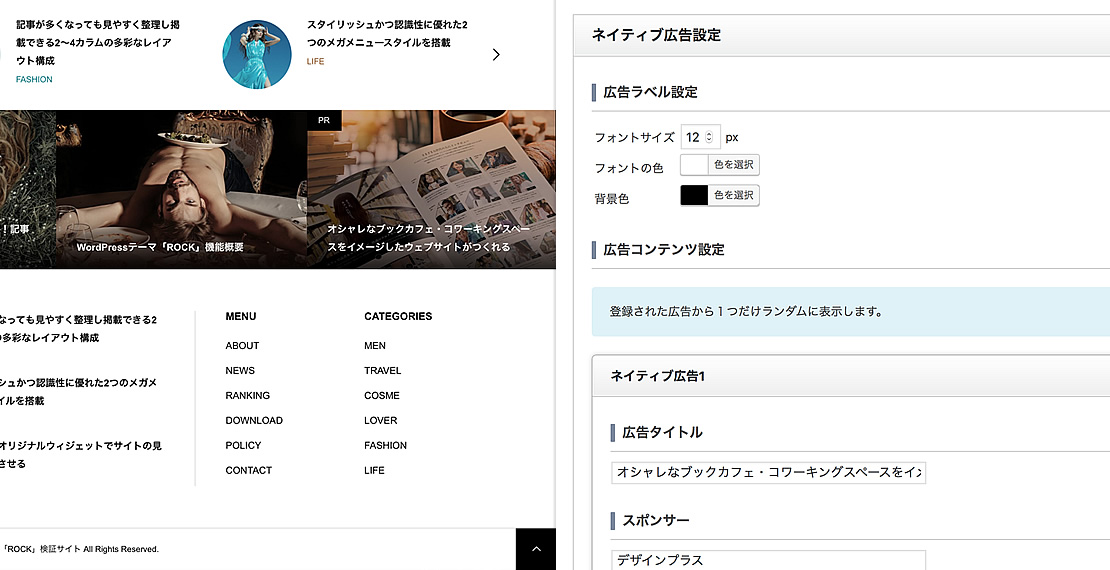Open footer article オリジナルウィジェットでサイトの見
1110x570 pixels.
pyautogui.click(x=81, y=455)
